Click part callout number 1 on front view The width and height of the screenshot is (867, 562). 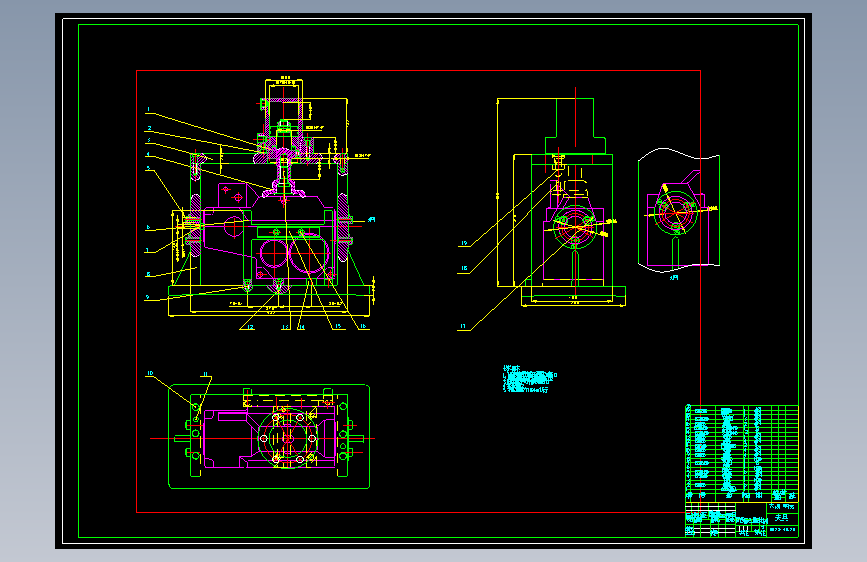coord(148,110)
